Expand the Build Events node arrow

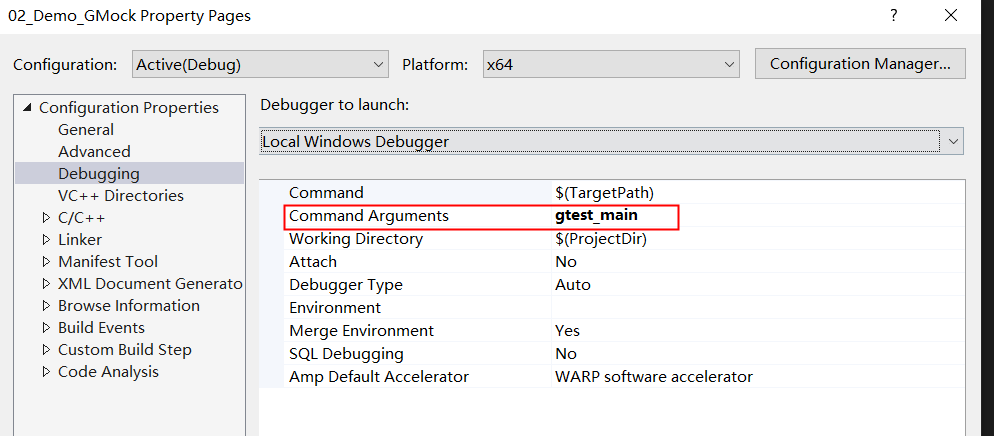click(46, 328)
